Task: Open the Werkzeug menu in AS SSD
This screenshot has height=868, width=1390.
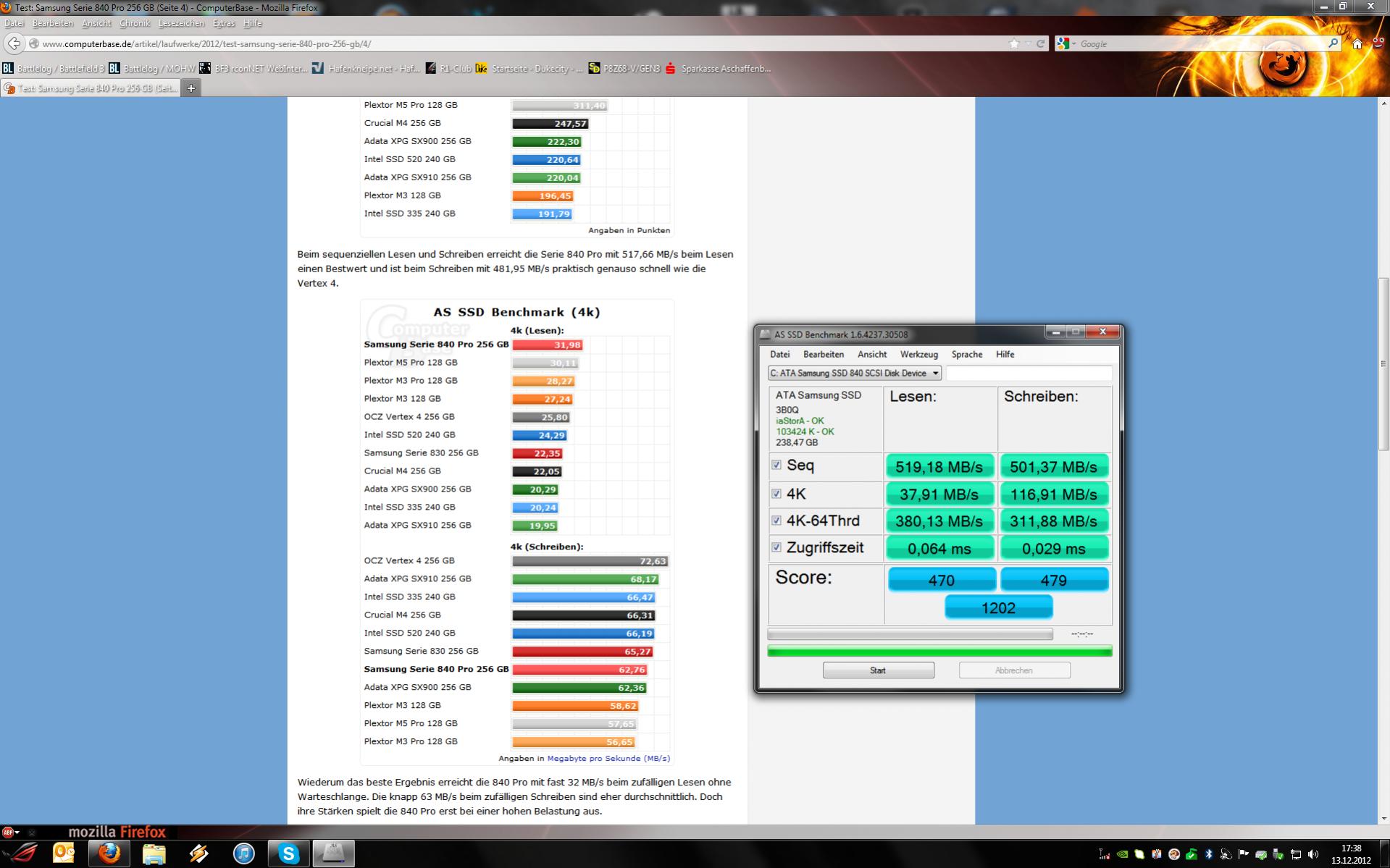Action: (x=919, y=354)
